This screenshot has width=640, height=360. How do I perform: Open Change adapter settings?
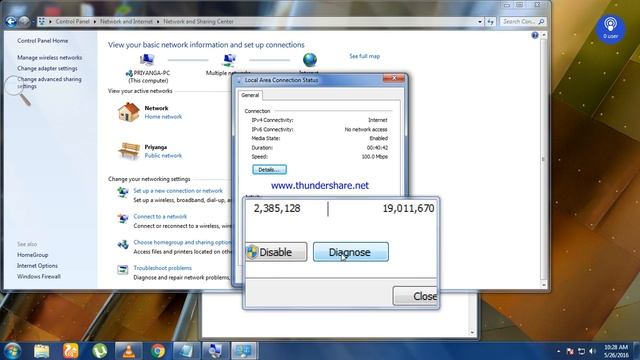(47, 69)
